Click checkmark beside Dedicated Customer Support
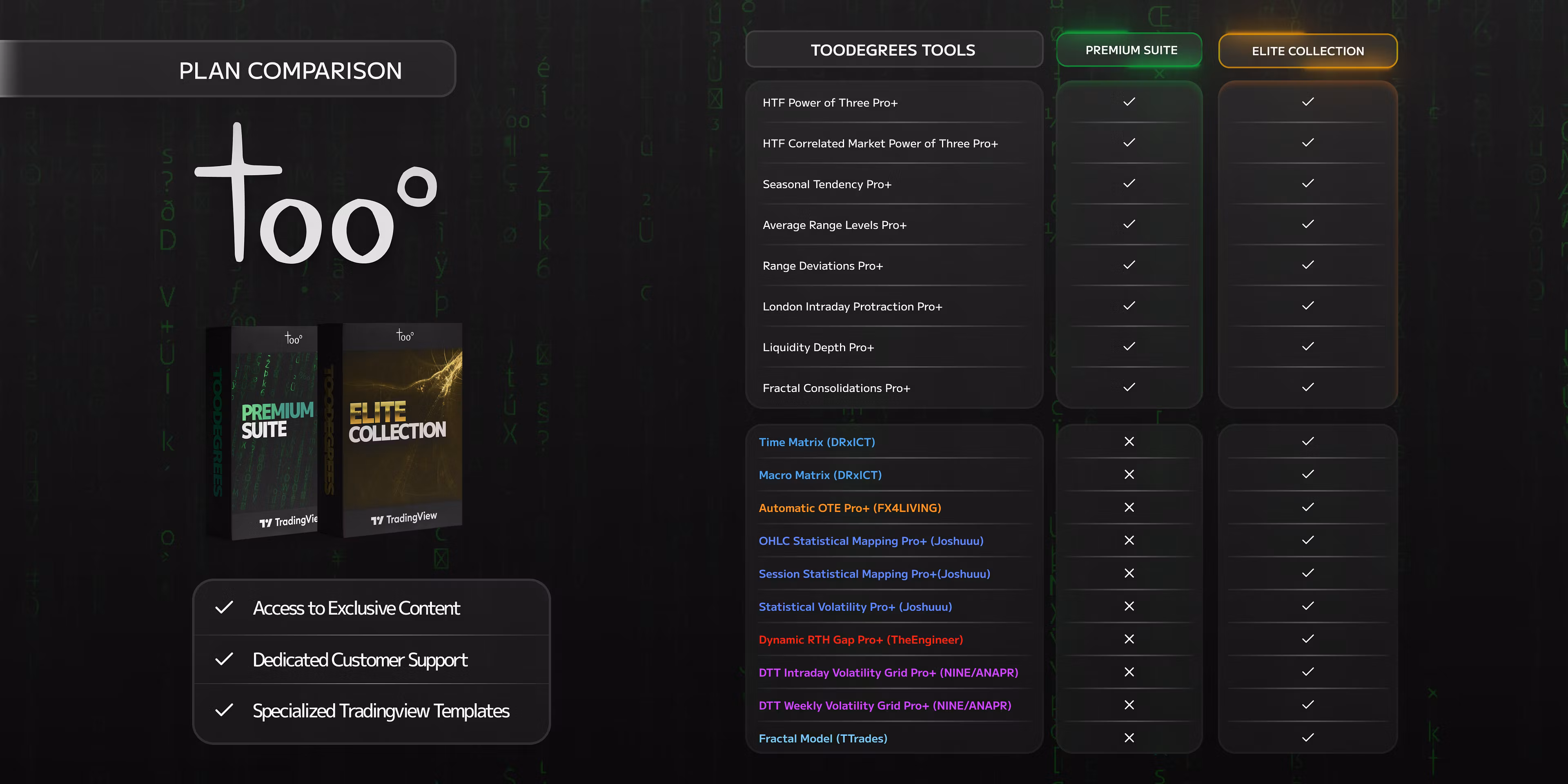1568x784 pixels. click(225, 659)
